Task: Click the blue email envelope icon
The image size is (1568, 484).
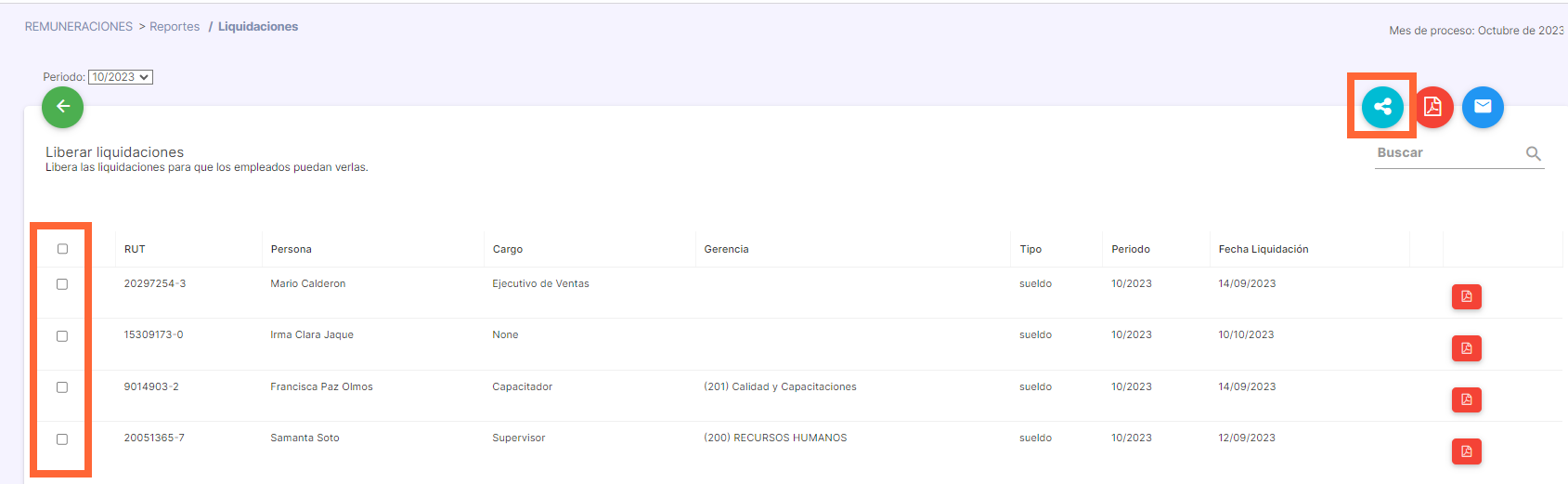Action: [1483, 107]
